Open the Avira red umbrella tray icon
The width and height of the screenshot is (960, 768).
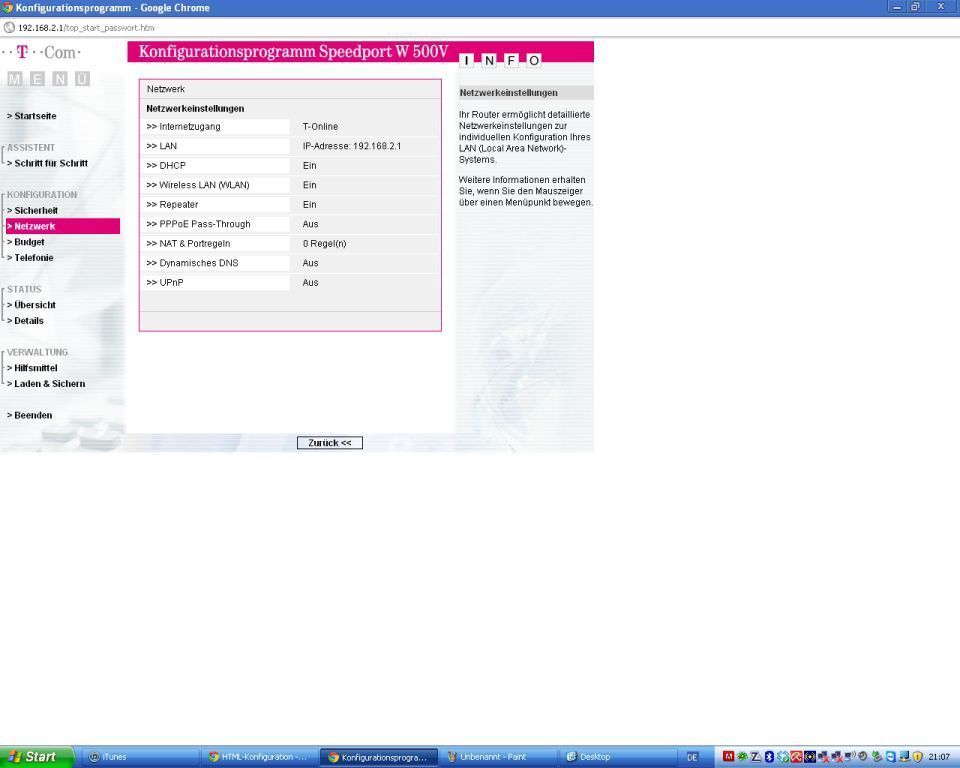[x=796, y=756]
